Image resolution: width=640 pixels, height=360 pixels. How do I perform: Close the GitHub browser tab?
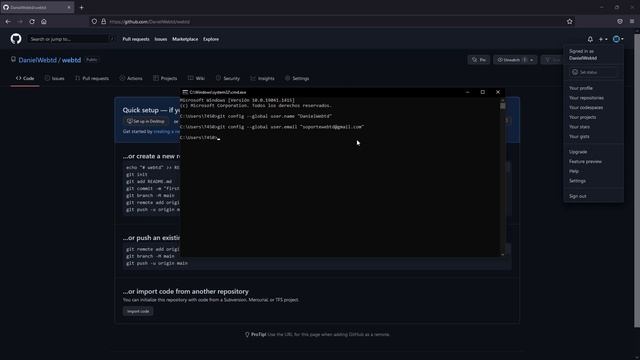click(x=69, y=7)
